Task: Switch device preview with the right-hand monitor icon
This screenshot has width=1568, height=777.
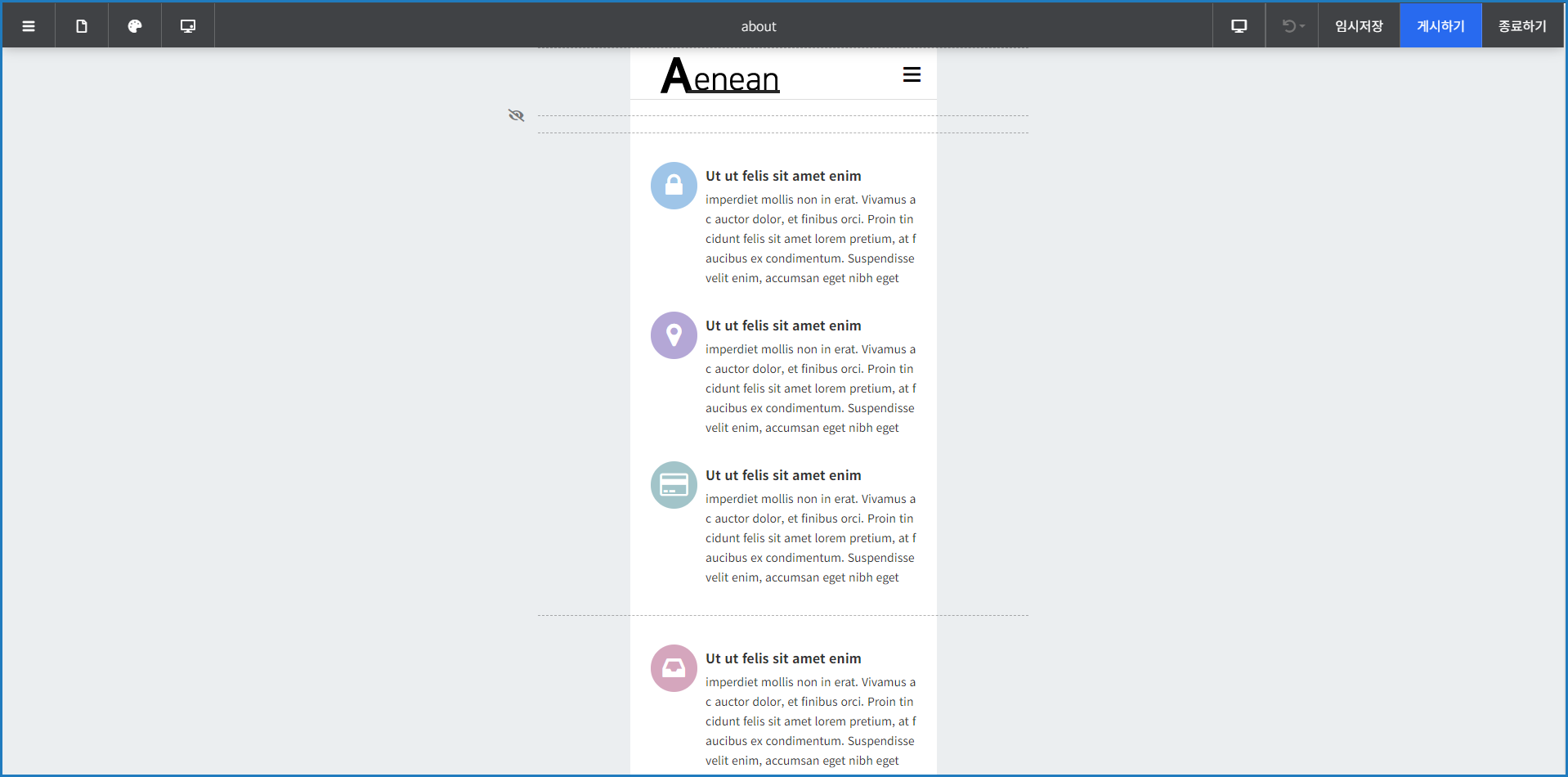Action: tap(1239, 26)
